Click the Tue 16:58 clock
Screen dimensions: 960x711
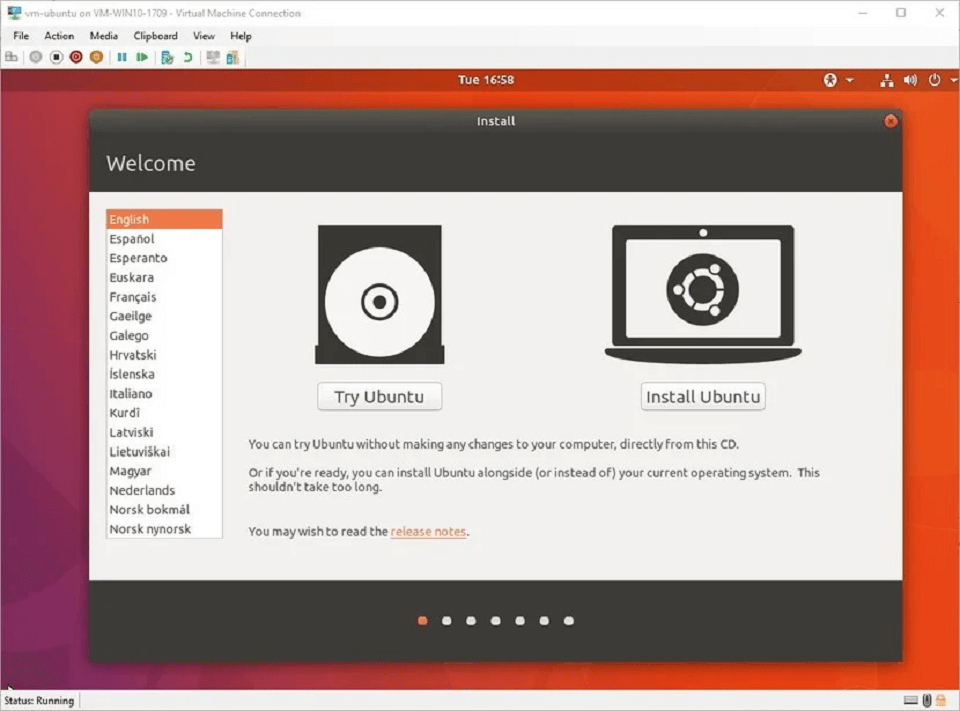click(486, 80)
